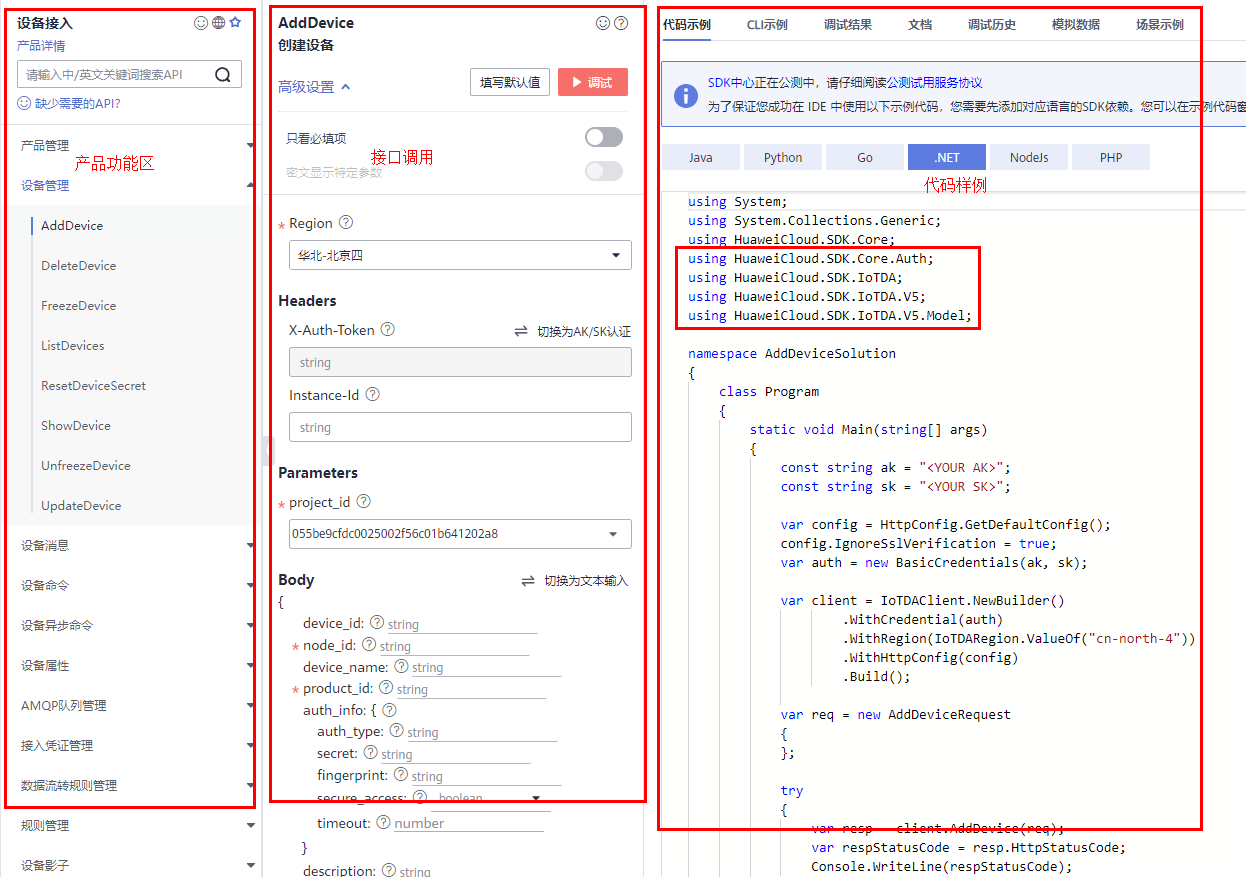Select UpdateDevice API in list
The height and width of the screenshot is (877, 1246).
81,505
